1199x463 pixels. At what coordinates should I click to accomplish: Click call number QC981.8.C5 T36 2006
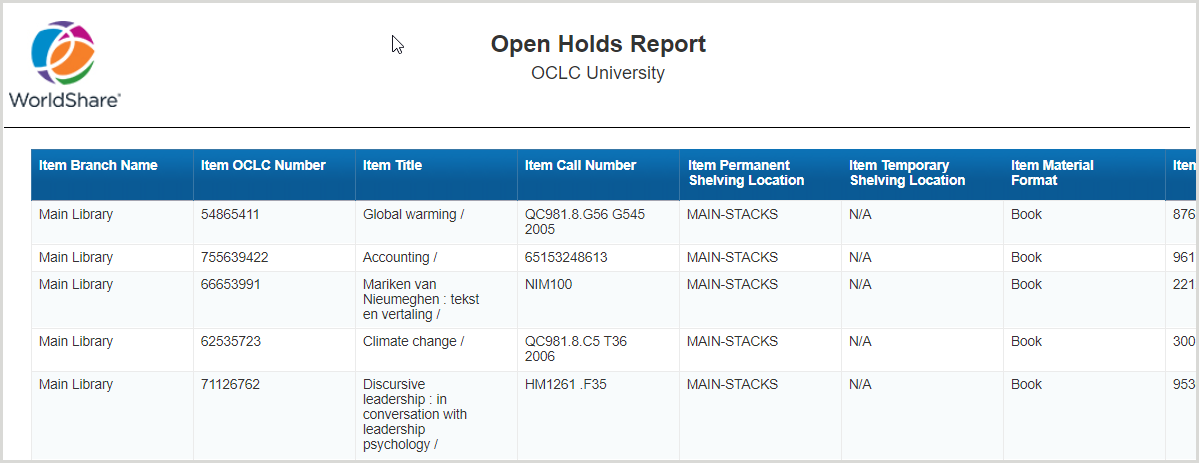[x=576, y=349]
